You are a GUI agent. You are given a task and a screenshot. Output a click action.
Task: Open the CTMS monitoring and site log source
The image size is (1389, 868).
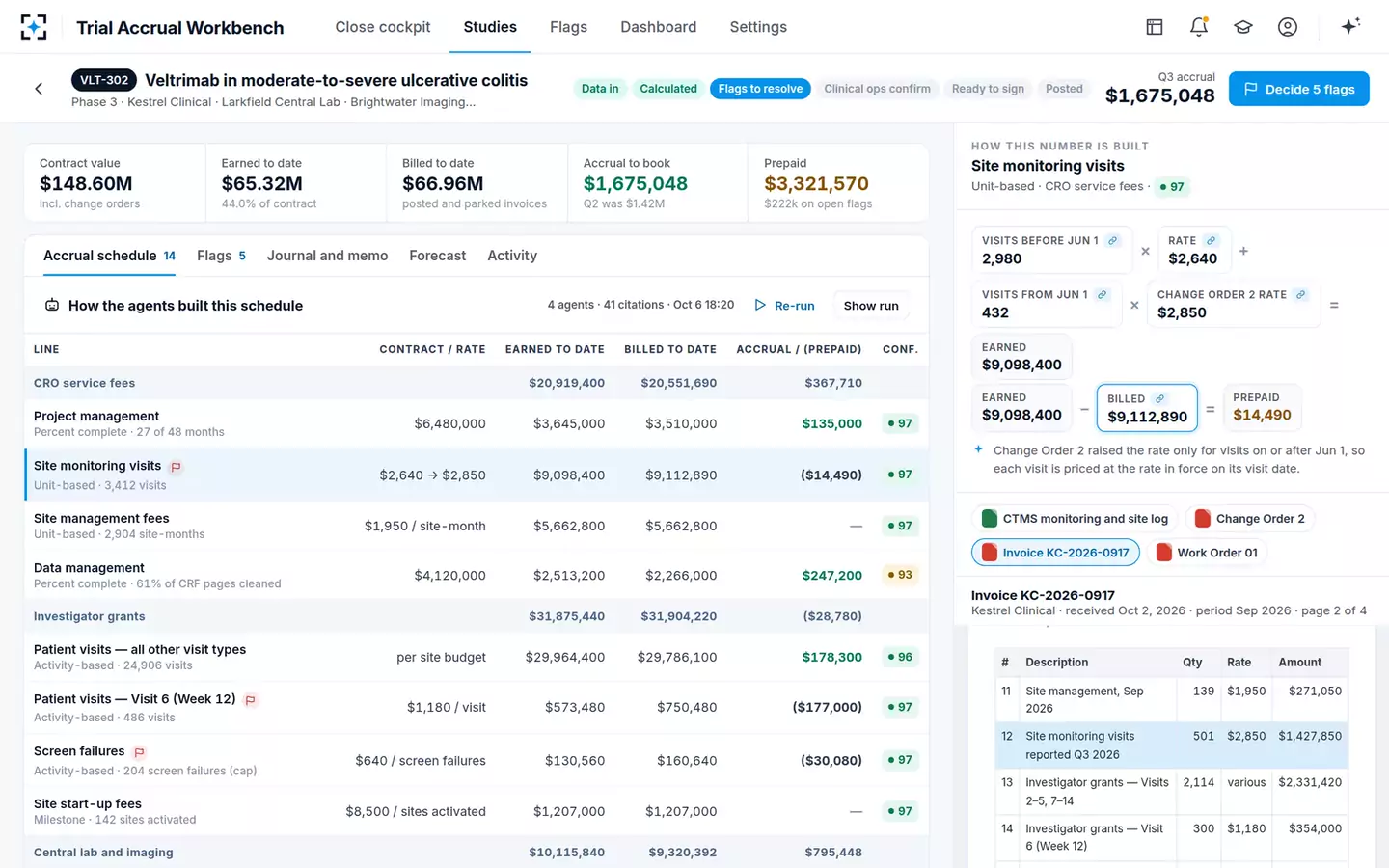click(x=1074, y=519)
